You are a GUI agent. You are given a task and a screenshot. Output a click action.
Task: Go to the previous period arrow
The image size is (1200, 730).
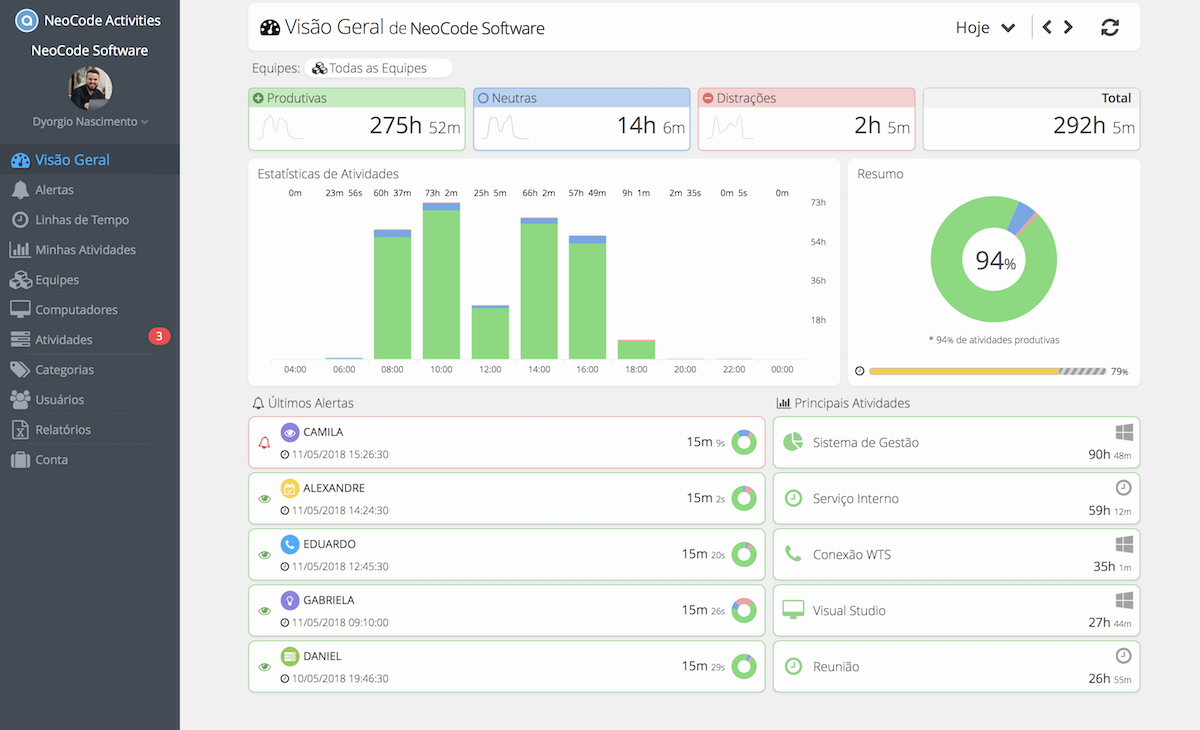click(1047, 28)
